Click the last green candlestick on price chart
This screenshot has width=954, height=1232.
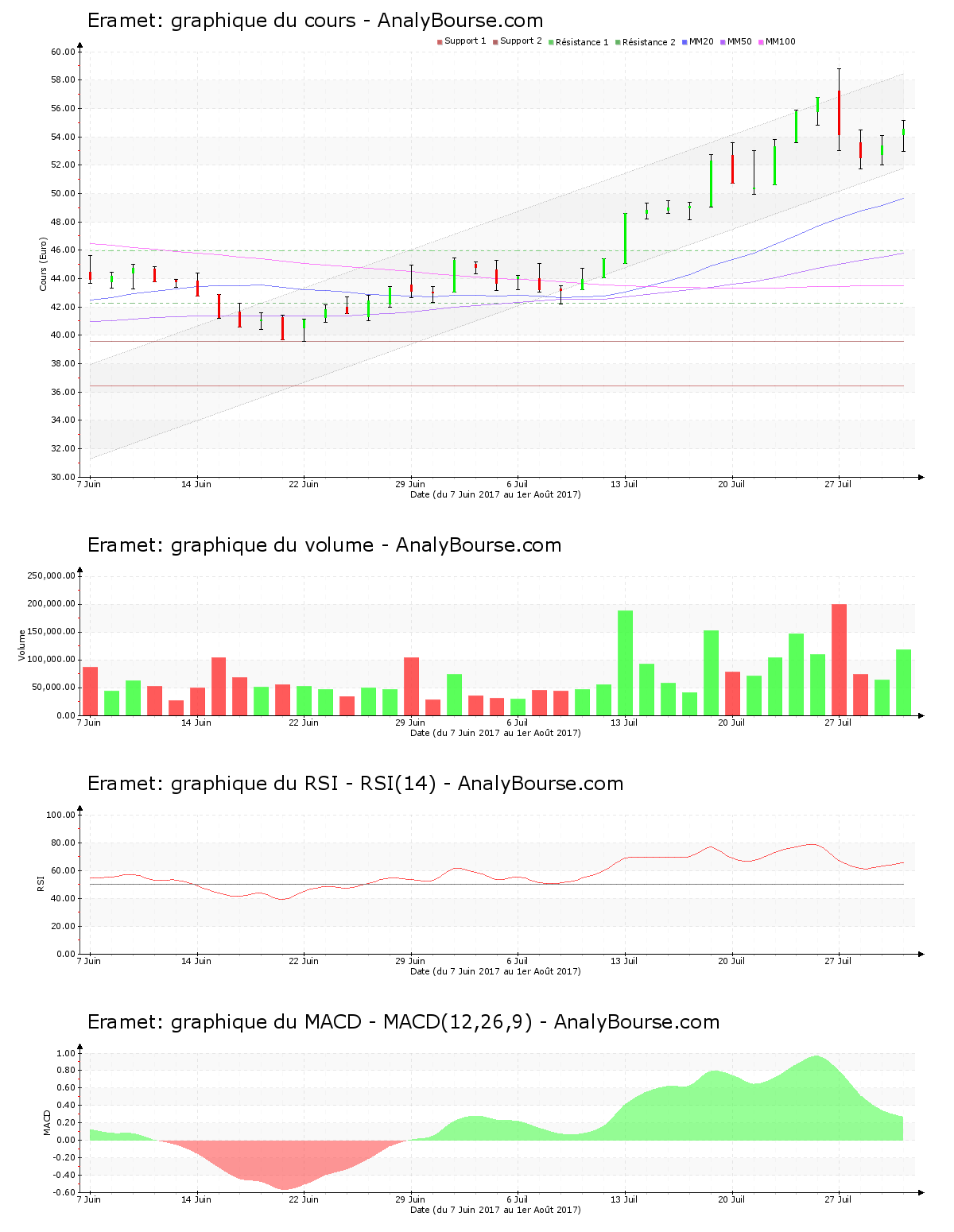(903, 132)
